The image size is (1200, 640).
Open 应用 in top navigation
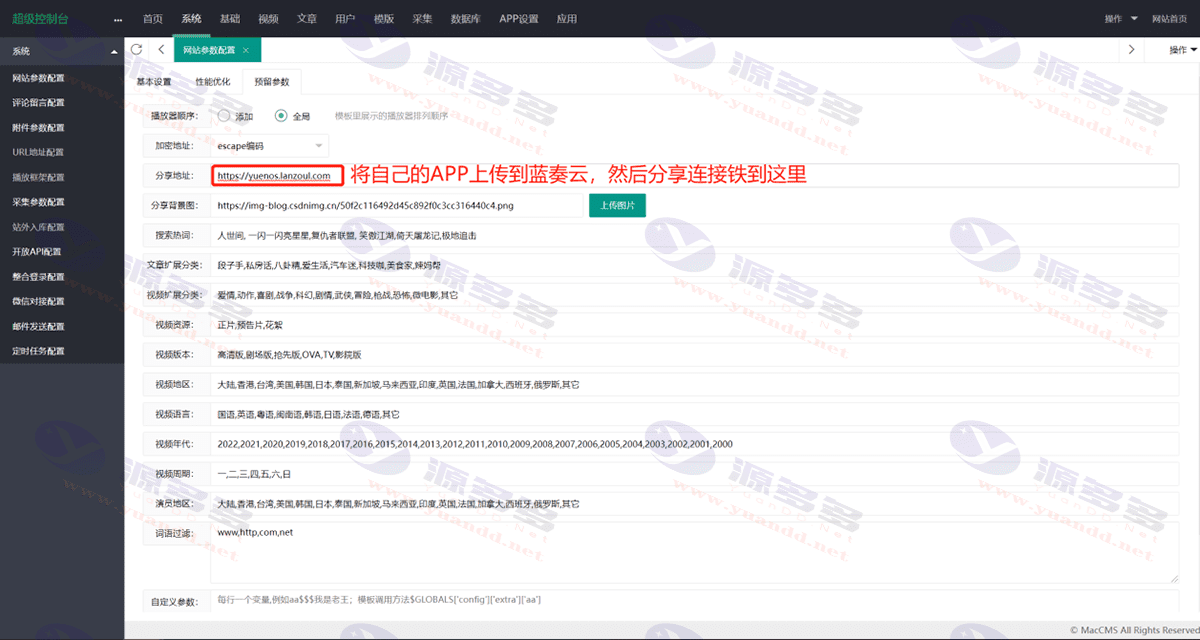pos(567,19)
